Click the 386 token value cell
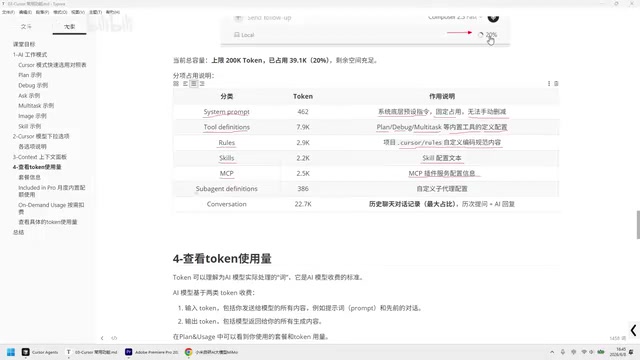The image size is (640, 360). [303, 189]
